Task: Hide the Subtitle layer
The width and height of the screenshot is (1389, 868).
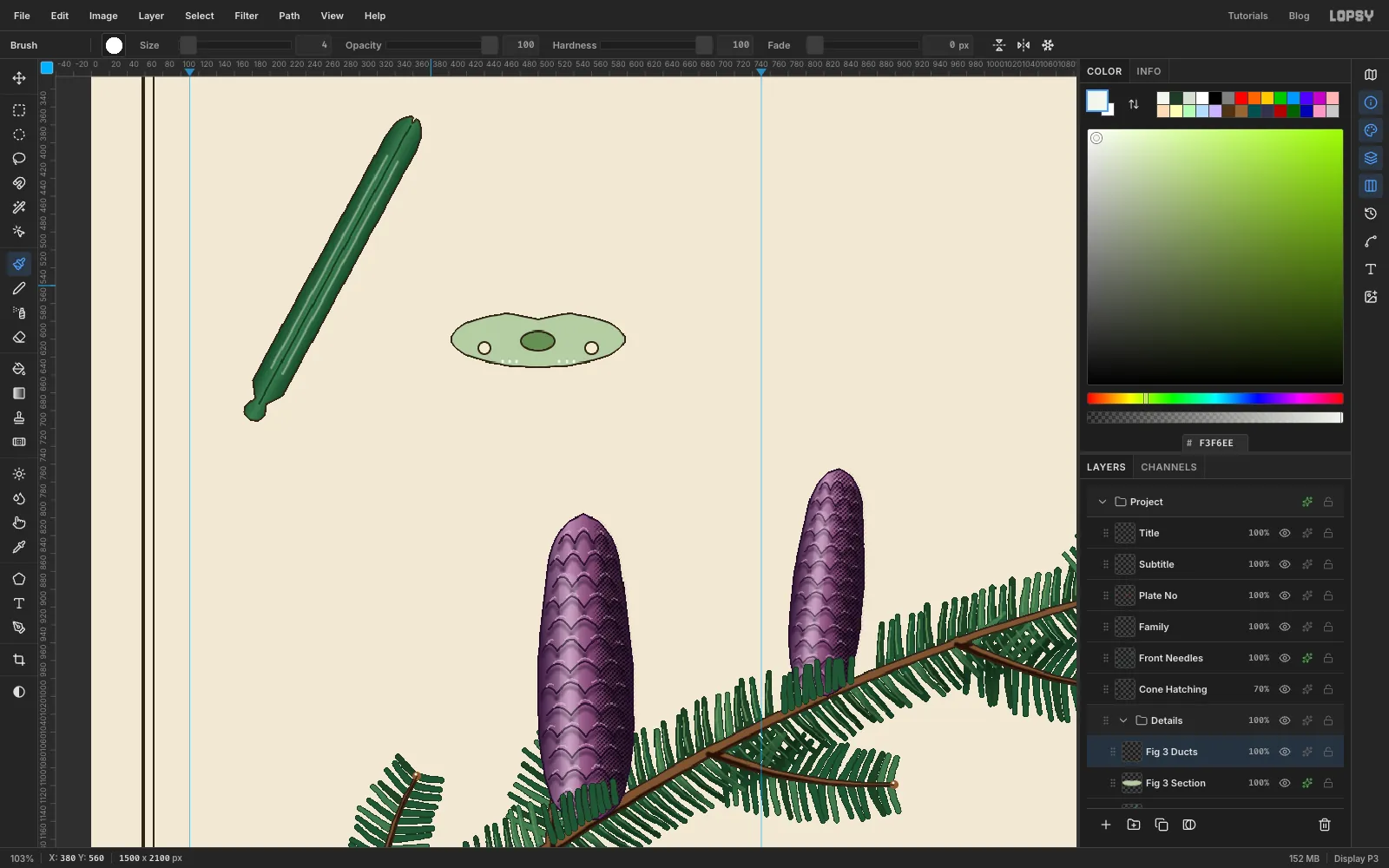Action: [1285, 564]
